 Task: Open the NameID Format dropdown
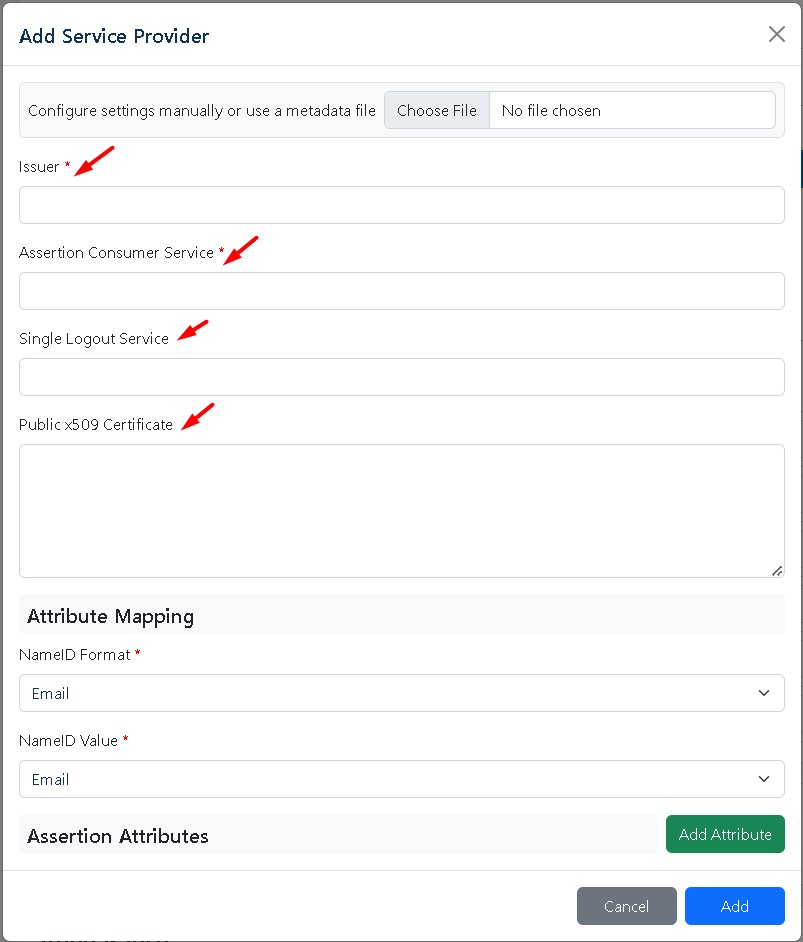pos(401,693)
